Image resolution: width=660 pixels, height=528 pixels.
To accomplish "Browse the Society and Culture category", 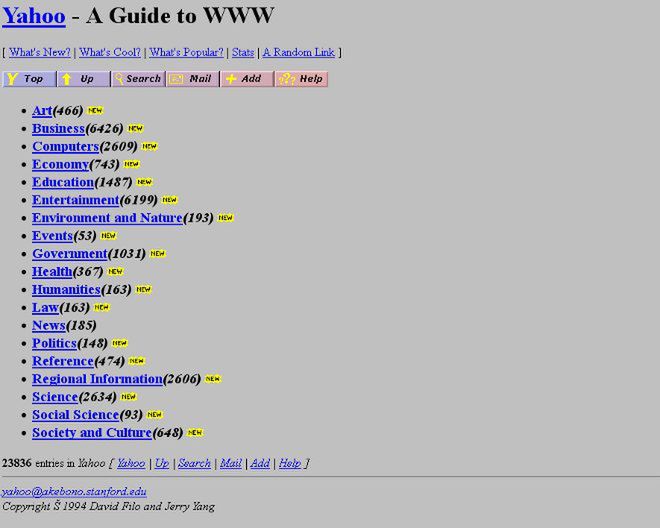I will point(92,433).
